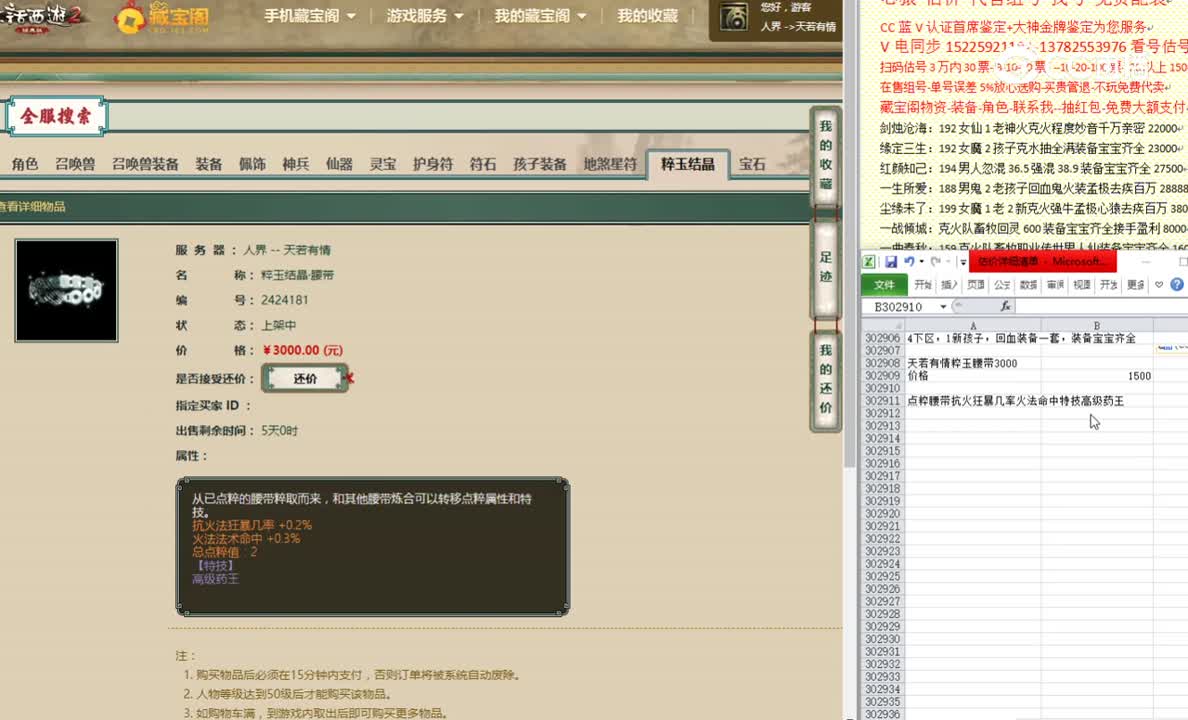The width and height of the screenshot is (1188, 720).
Task: Click the belt item thumbnail image
Action: click(66, 290)
